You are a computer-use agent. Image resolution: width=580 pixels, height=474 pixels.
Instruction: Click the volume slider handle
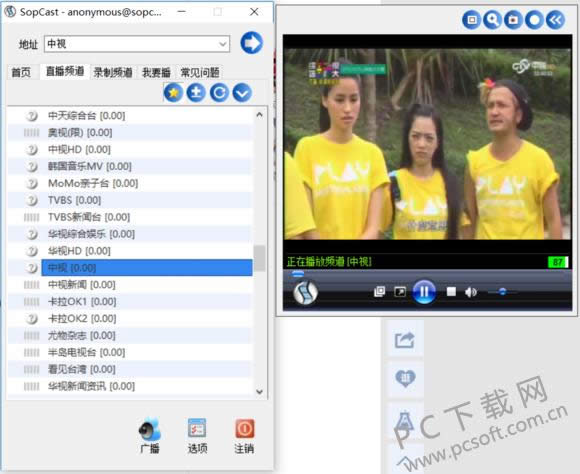502,292
